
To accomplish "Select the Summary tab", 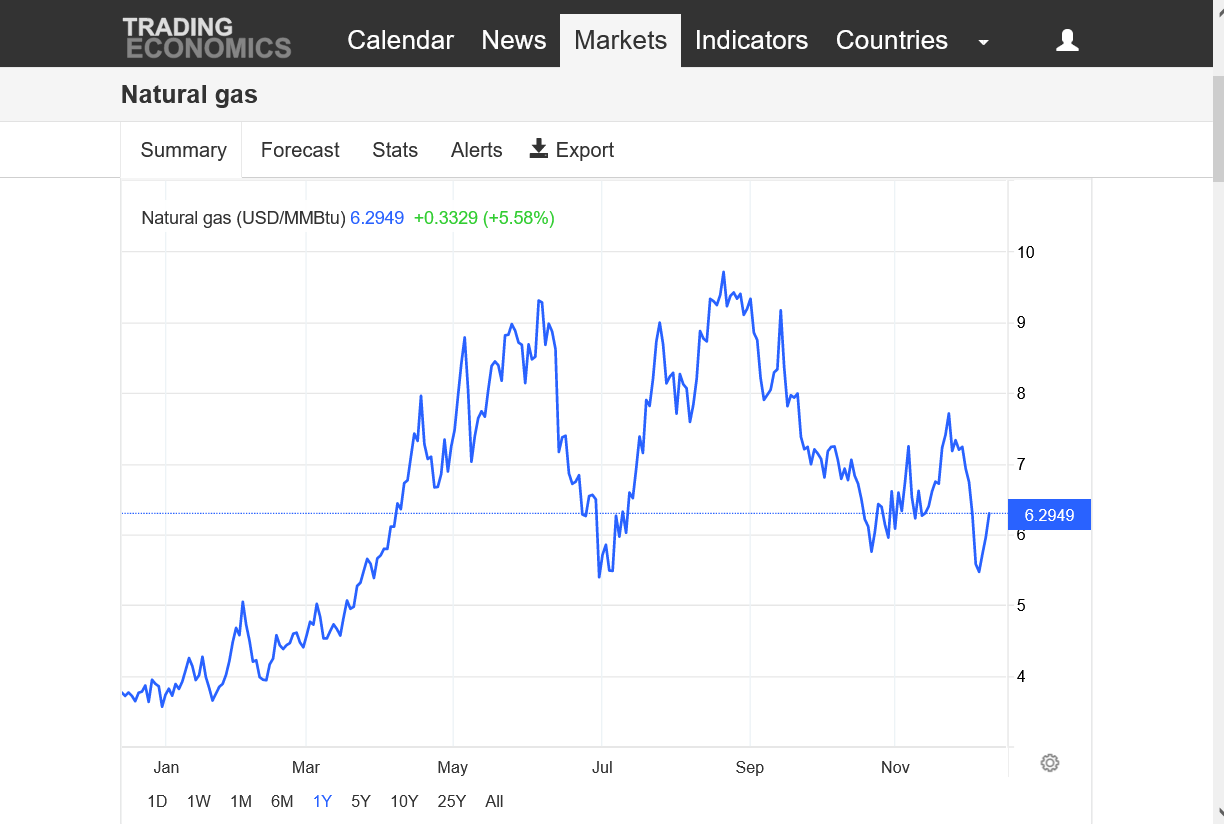I will pos(183,150).
